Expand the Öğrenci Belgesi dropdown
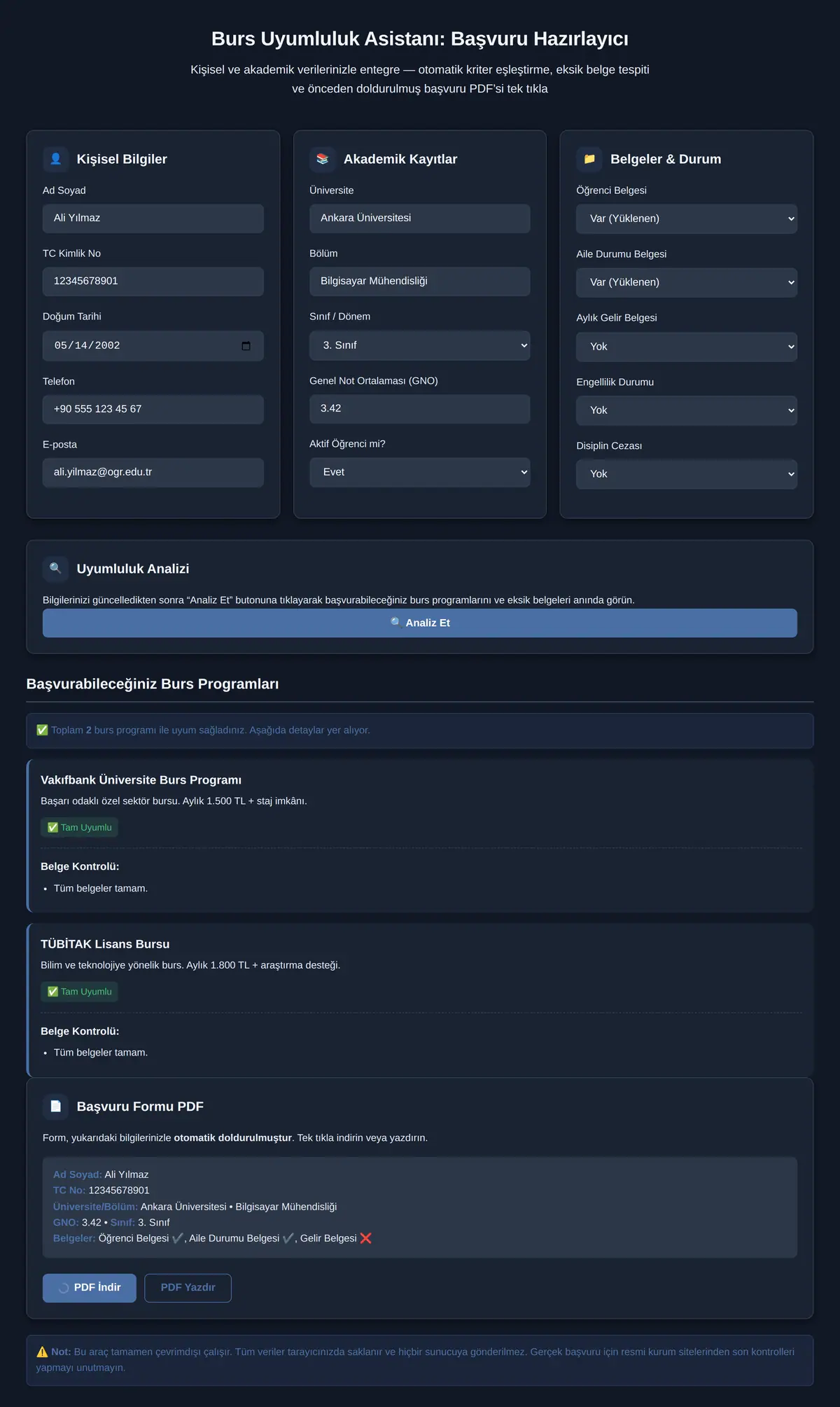 coord(687,219)
